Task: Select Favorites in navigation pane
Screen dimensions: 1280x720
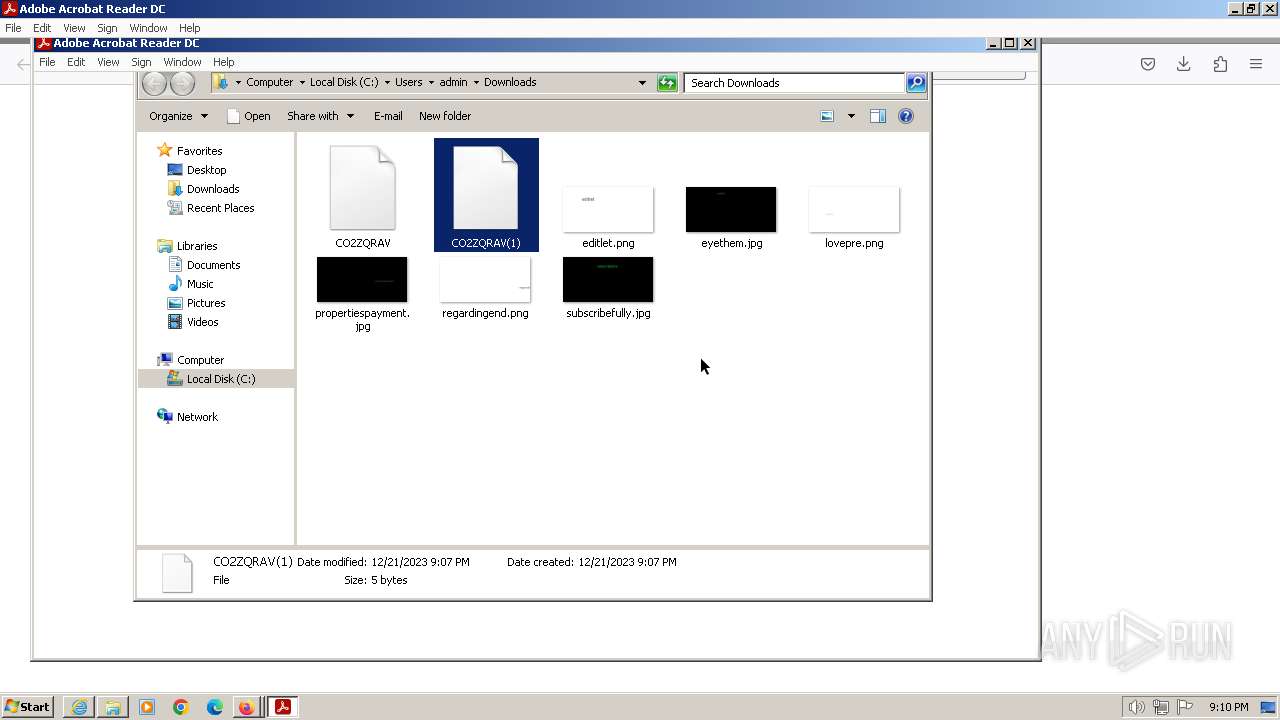Action: coord(199,151)
